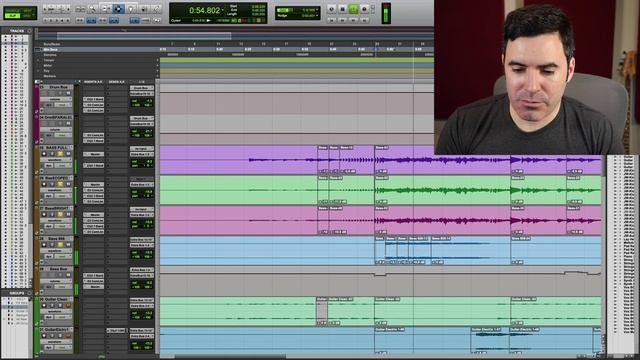Open BASS FULL playlist selector arrow

coord(71,147)
